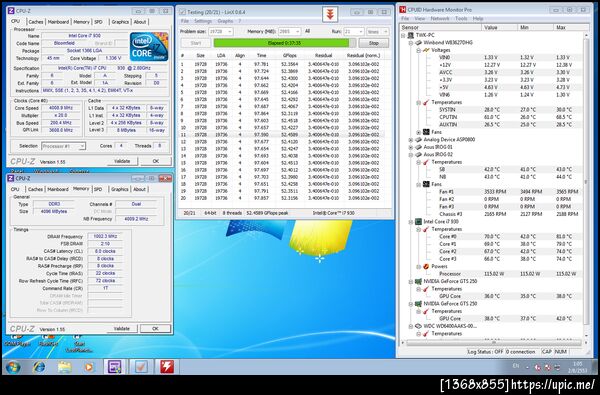The image size is (600, 395).
Task: Switch to LinX via its checkmark taskbar icon
Action: [x=141, y=367]
